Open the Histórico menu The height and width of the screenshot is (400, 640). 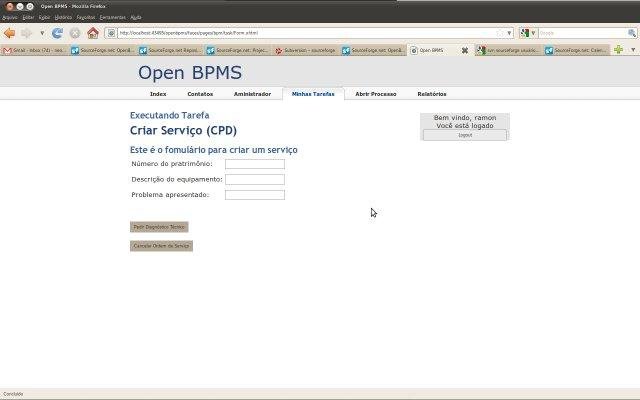[x=63, y=17]
